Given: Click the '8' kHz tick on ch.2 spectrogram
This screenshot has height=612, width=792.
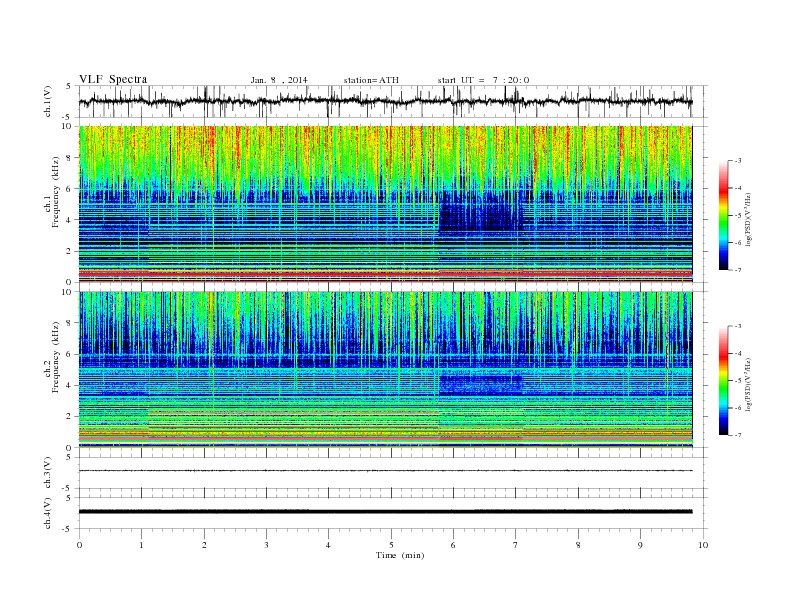Looking at the screenshot, I should coord(69,323).
